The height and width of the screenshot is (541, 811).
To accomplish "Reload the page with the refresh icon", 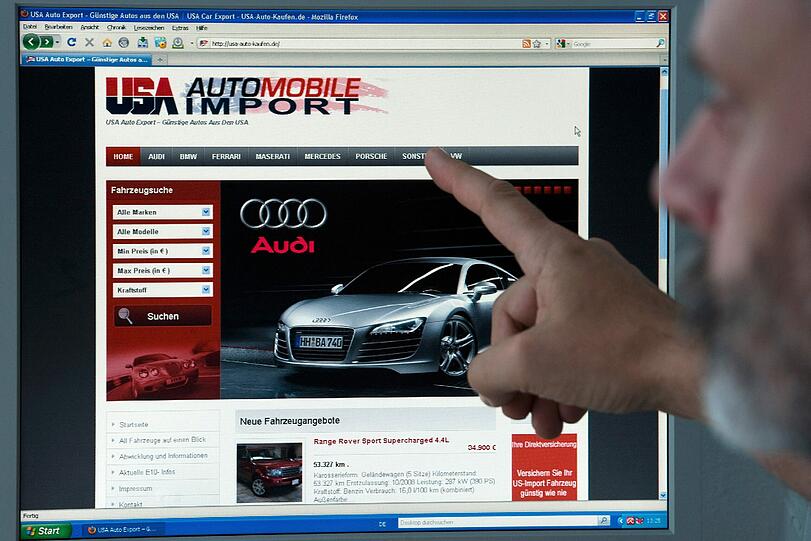I will coord(72,42).
